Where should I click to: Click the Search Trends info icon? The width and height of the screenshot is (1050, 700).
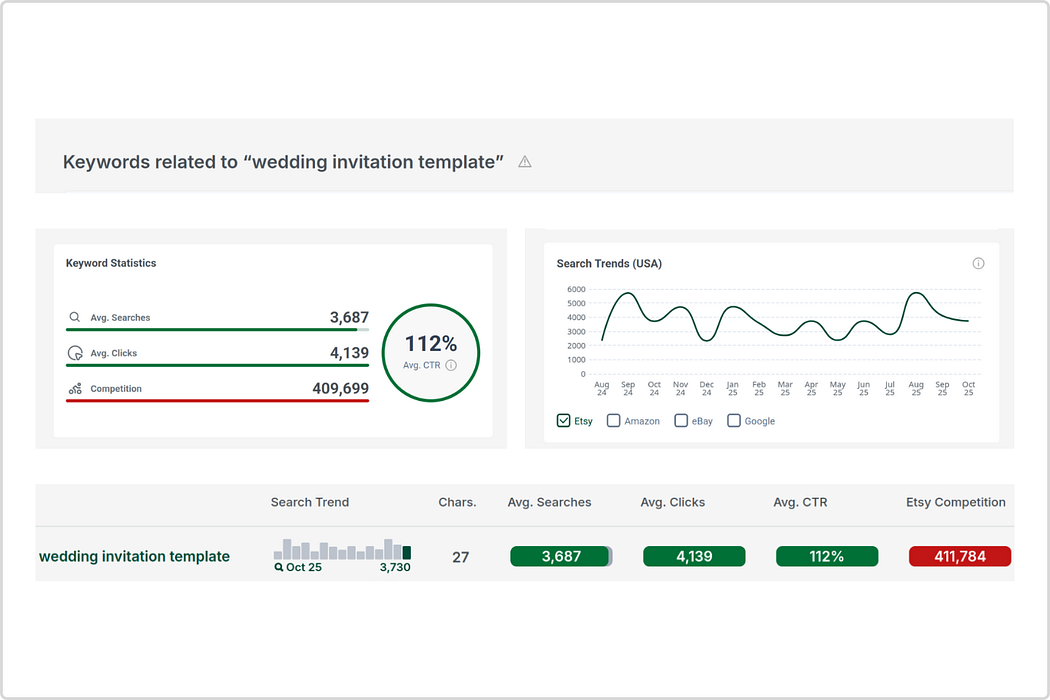pyautogui.click(x=978, y=263)
